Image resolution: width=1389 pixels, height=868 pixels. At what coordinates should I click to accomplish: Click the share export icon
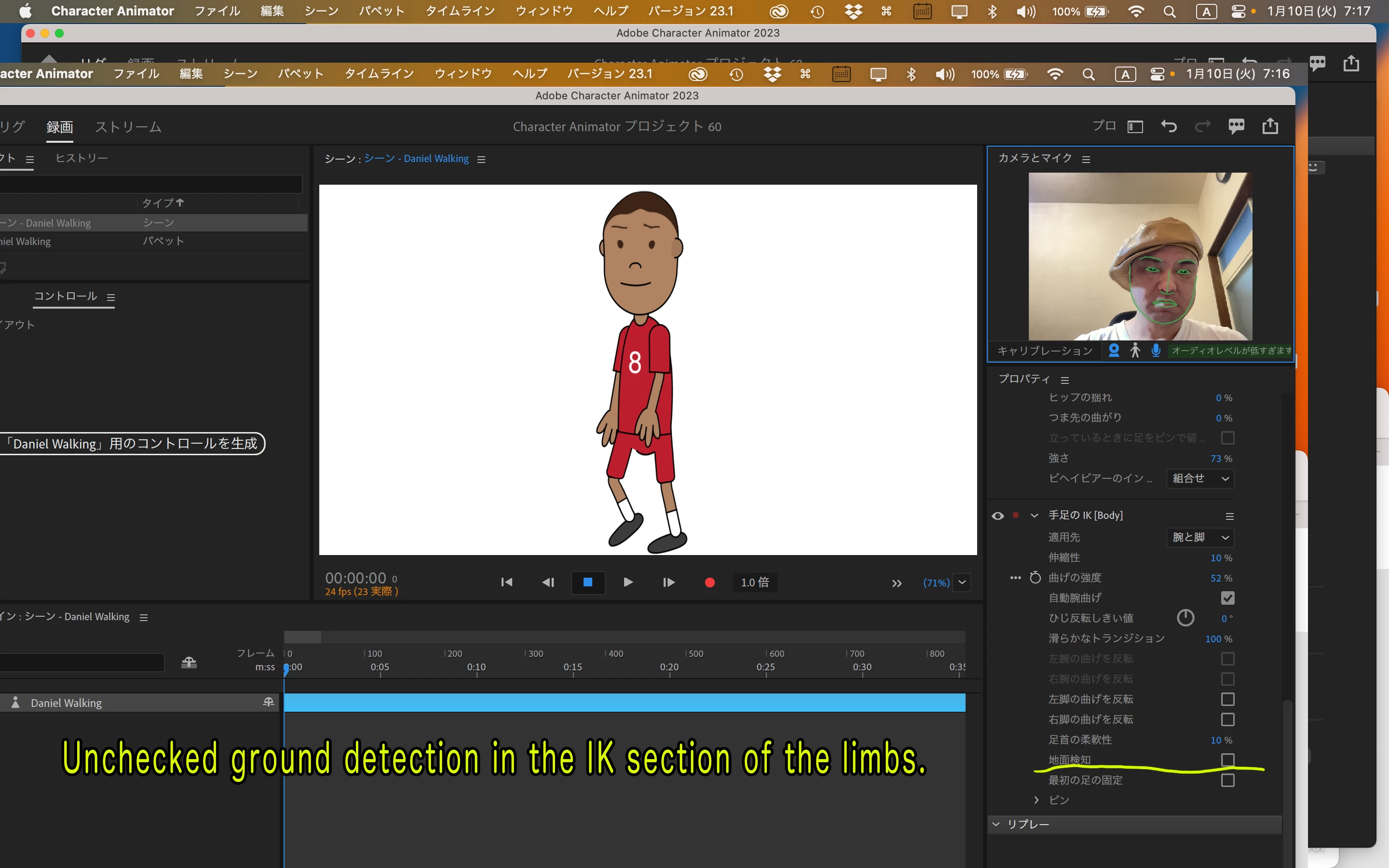click(x=1269, y=126)
